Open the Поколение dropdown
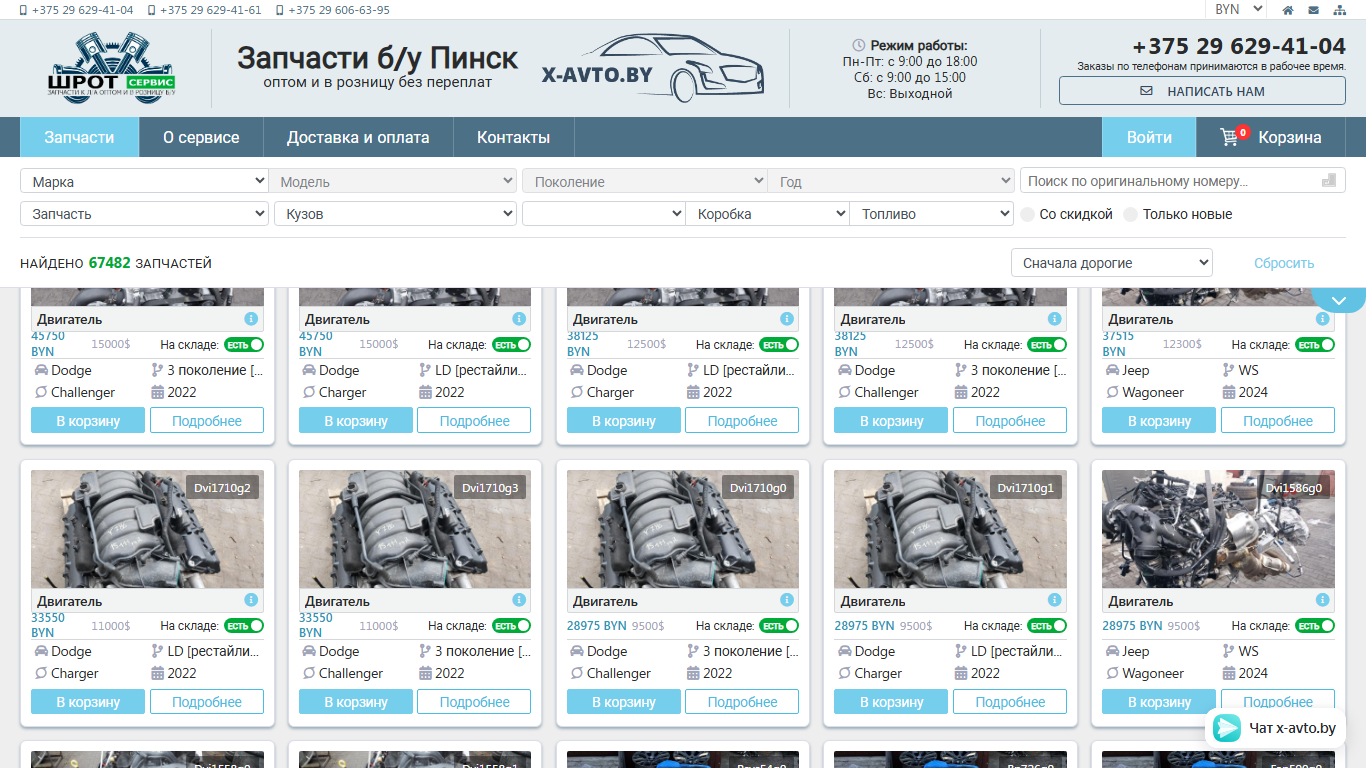The image size is (1366, 768). tap(645, 182)
